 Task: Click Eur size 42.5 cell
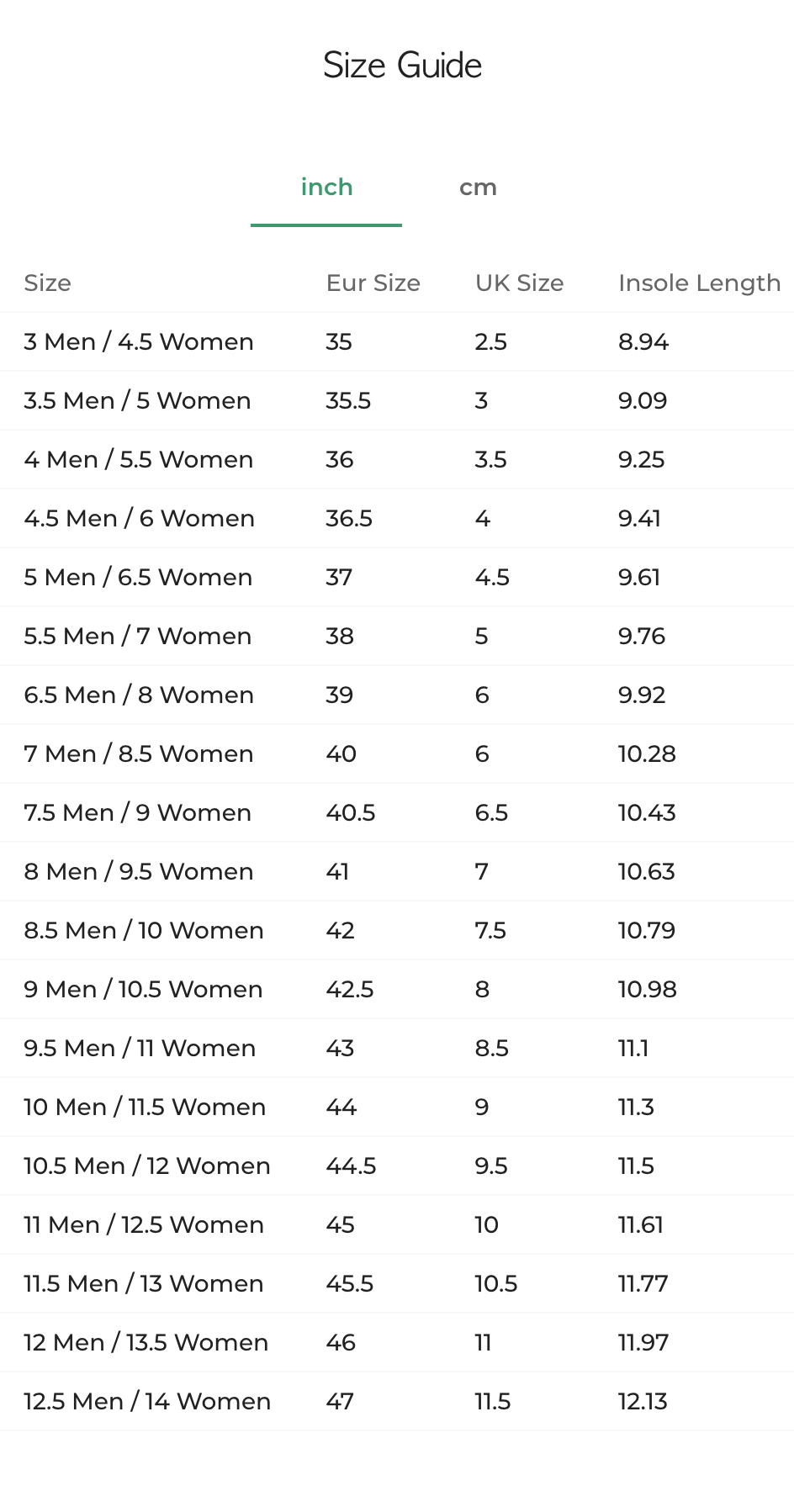point(349,990)
